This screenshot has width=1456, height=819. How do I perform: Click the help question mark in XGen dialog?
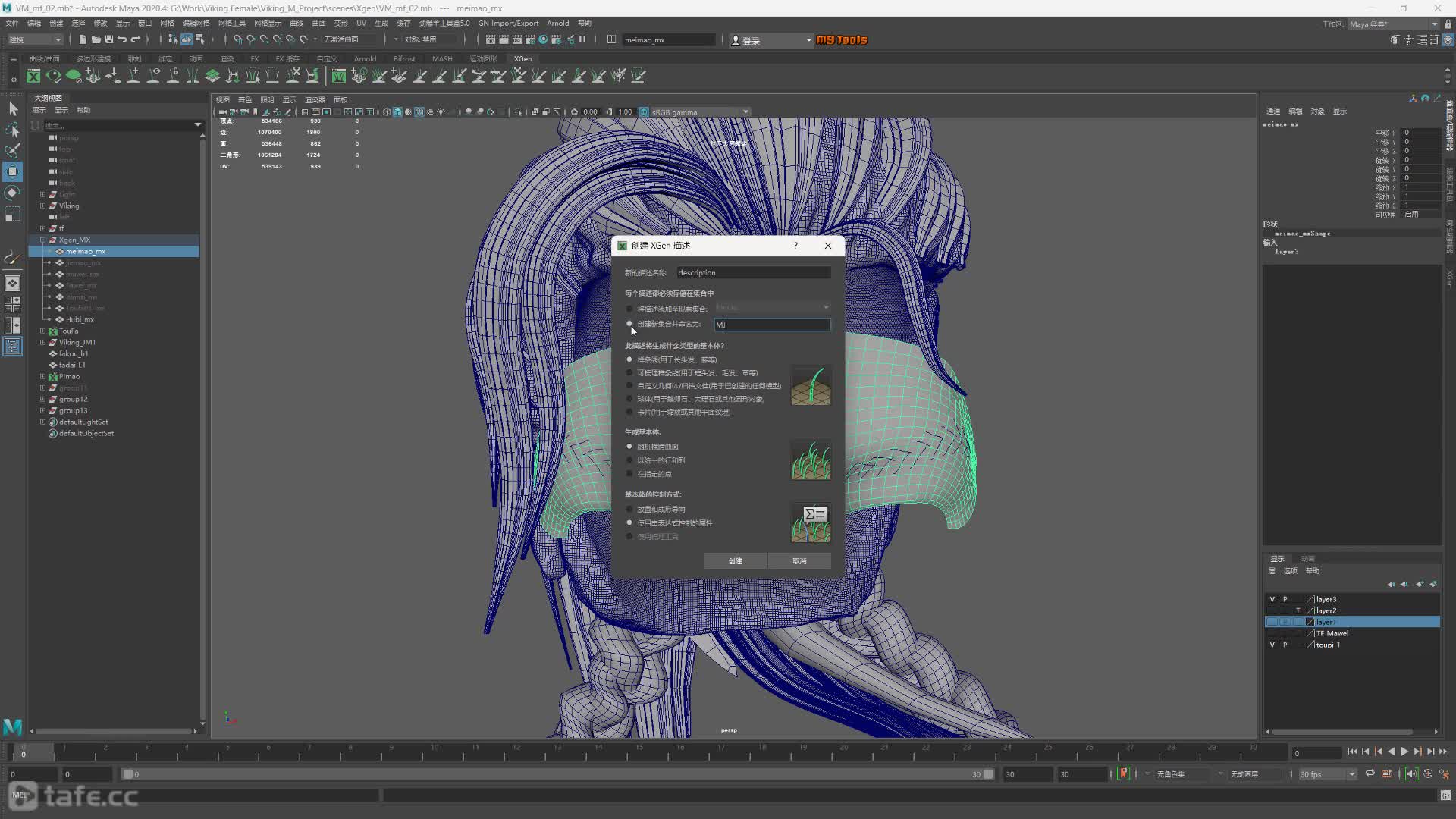pyautogui.click(x=795, y=246)
